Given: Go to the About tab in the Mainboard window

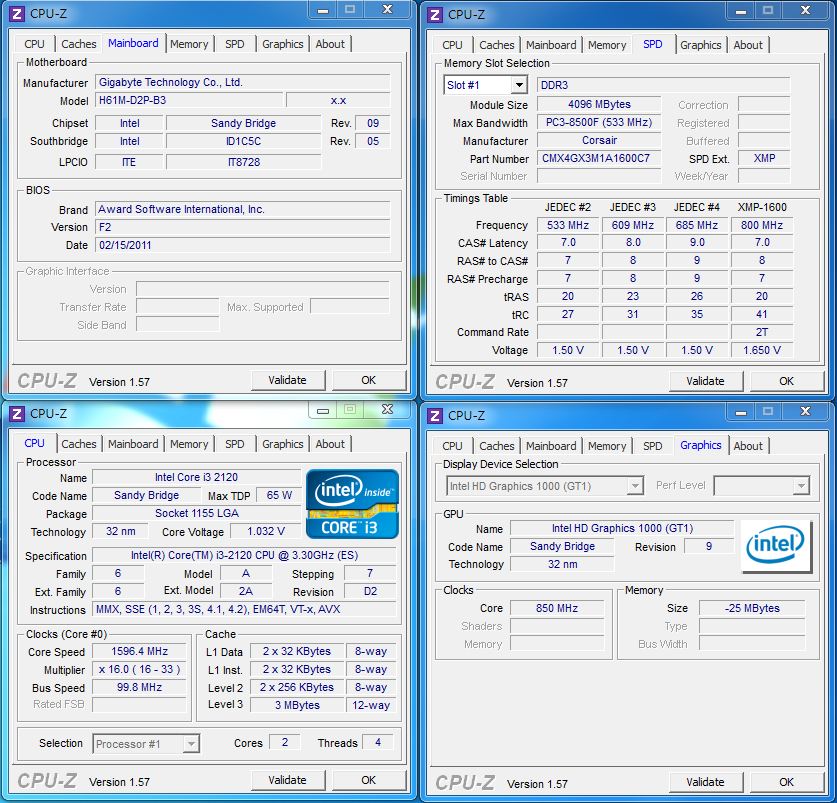Looking at the screenshot, I should 330,44.
